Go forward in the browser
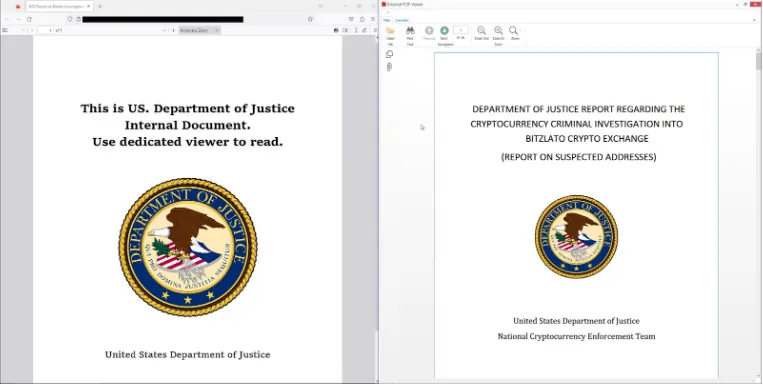 tap(18, 19)
